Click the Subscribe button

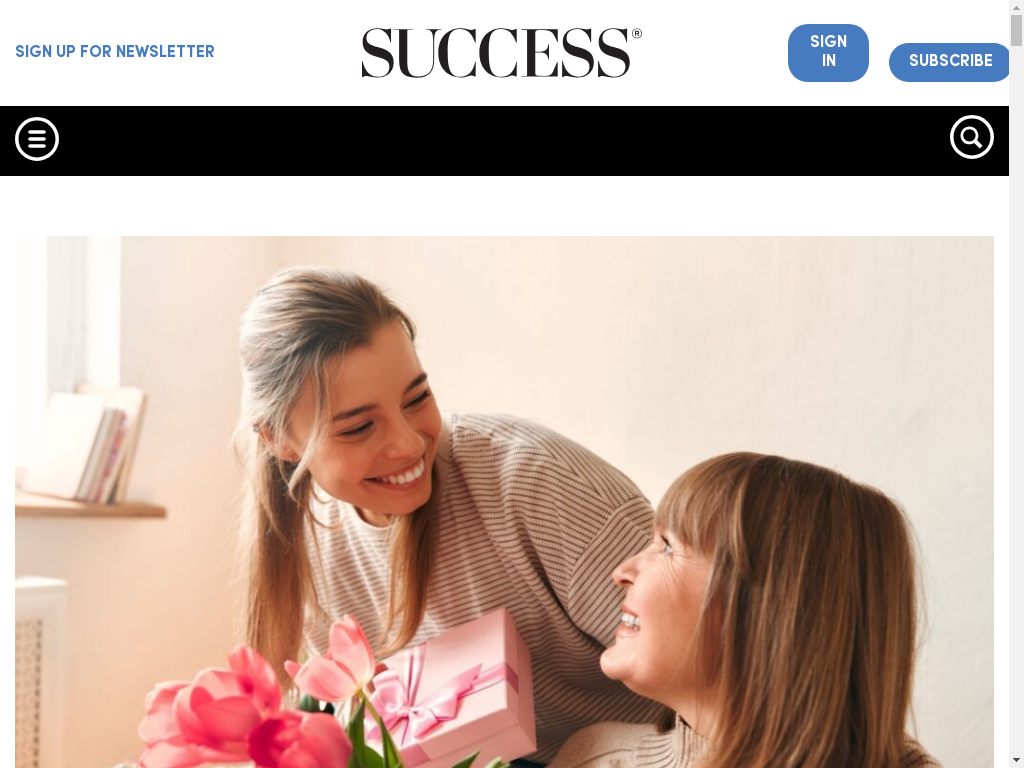950,62
